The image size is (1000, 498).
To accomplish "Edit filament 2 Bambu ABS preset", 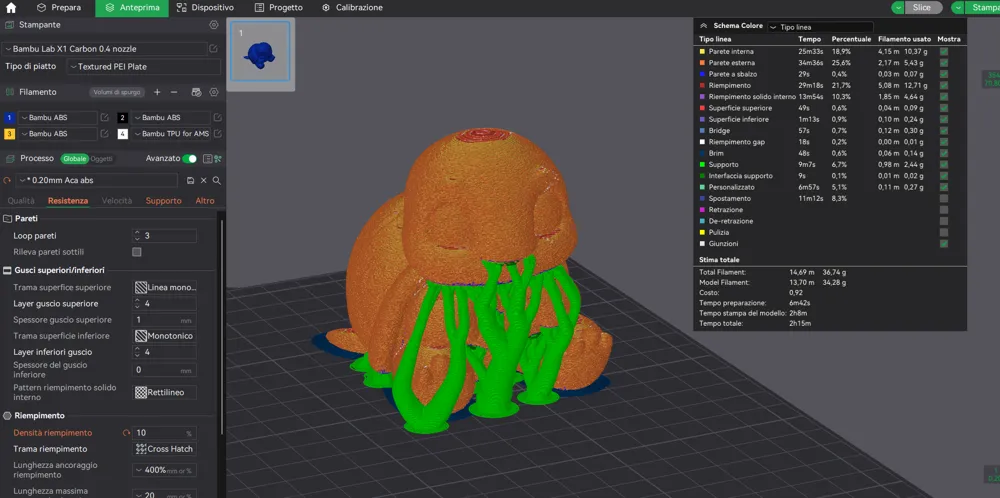I will 217,117.
